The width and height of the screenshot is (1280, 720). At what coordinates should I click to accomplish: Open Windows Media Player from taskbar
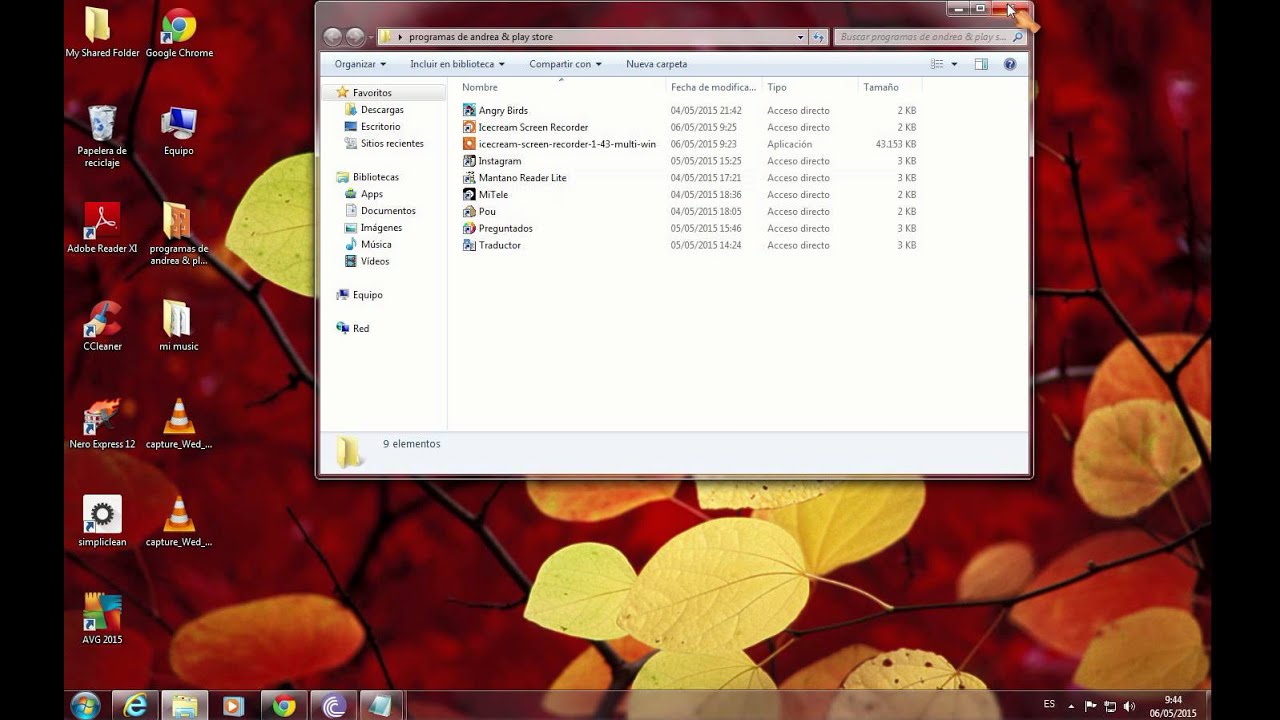[233, 706]
